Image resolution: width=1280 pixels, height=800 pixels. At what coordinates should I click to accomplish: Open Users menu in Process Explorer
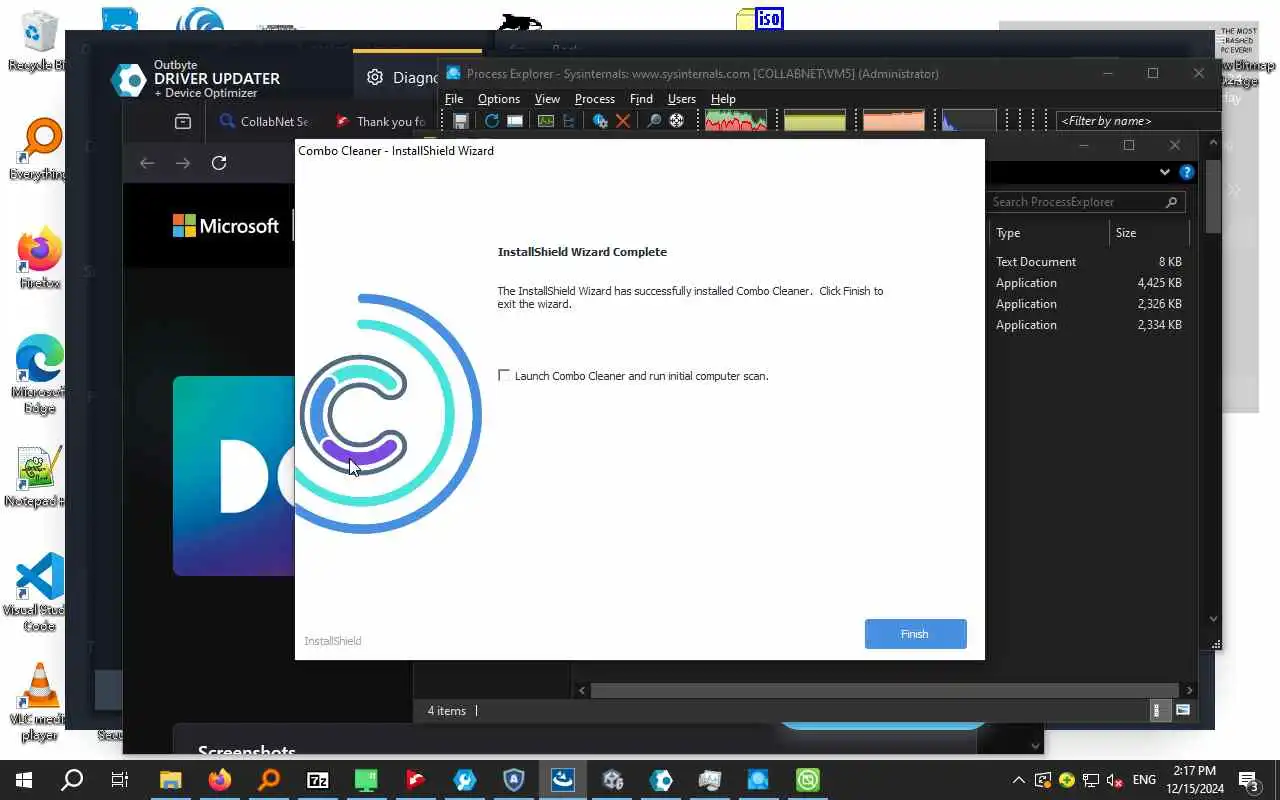coord(681,99)
